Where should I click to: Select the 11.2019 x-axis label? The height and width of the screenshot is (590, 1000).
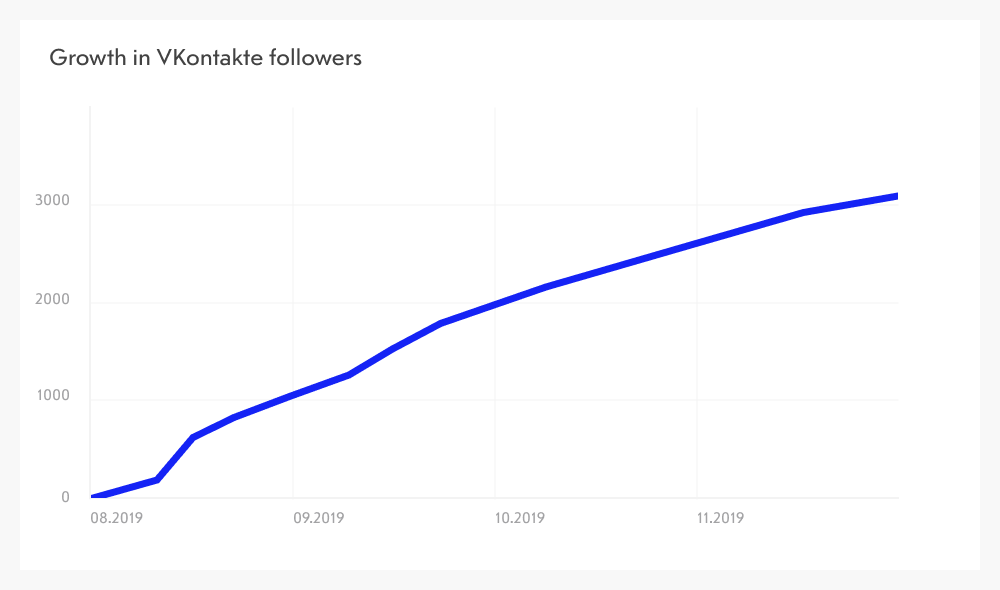pos(721,518)
